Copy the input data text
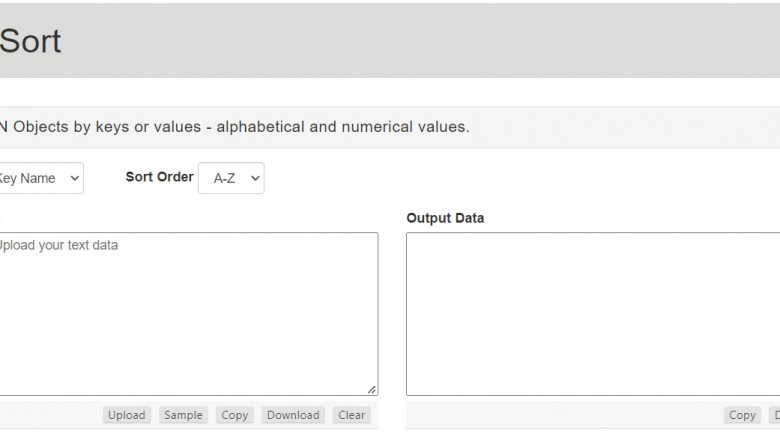Screen dimensions: 780x440 [x=235, y=415]
